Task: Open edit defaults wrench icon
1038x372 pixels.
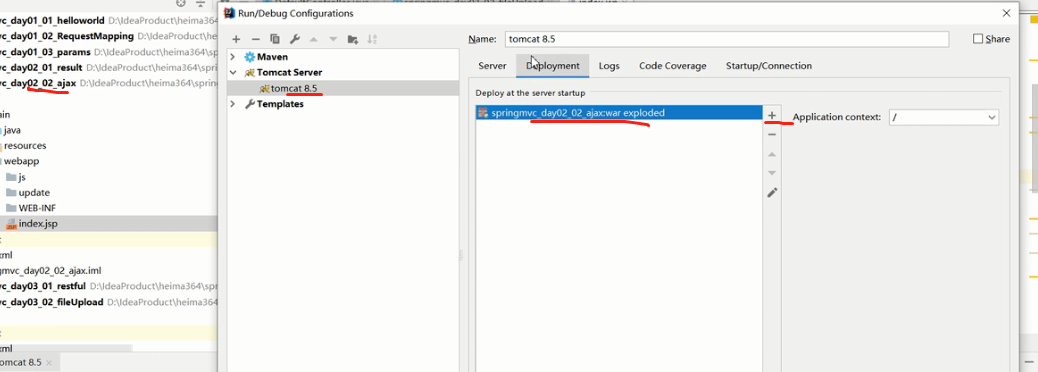Action: pyautogui.click(x=295, y=39)
